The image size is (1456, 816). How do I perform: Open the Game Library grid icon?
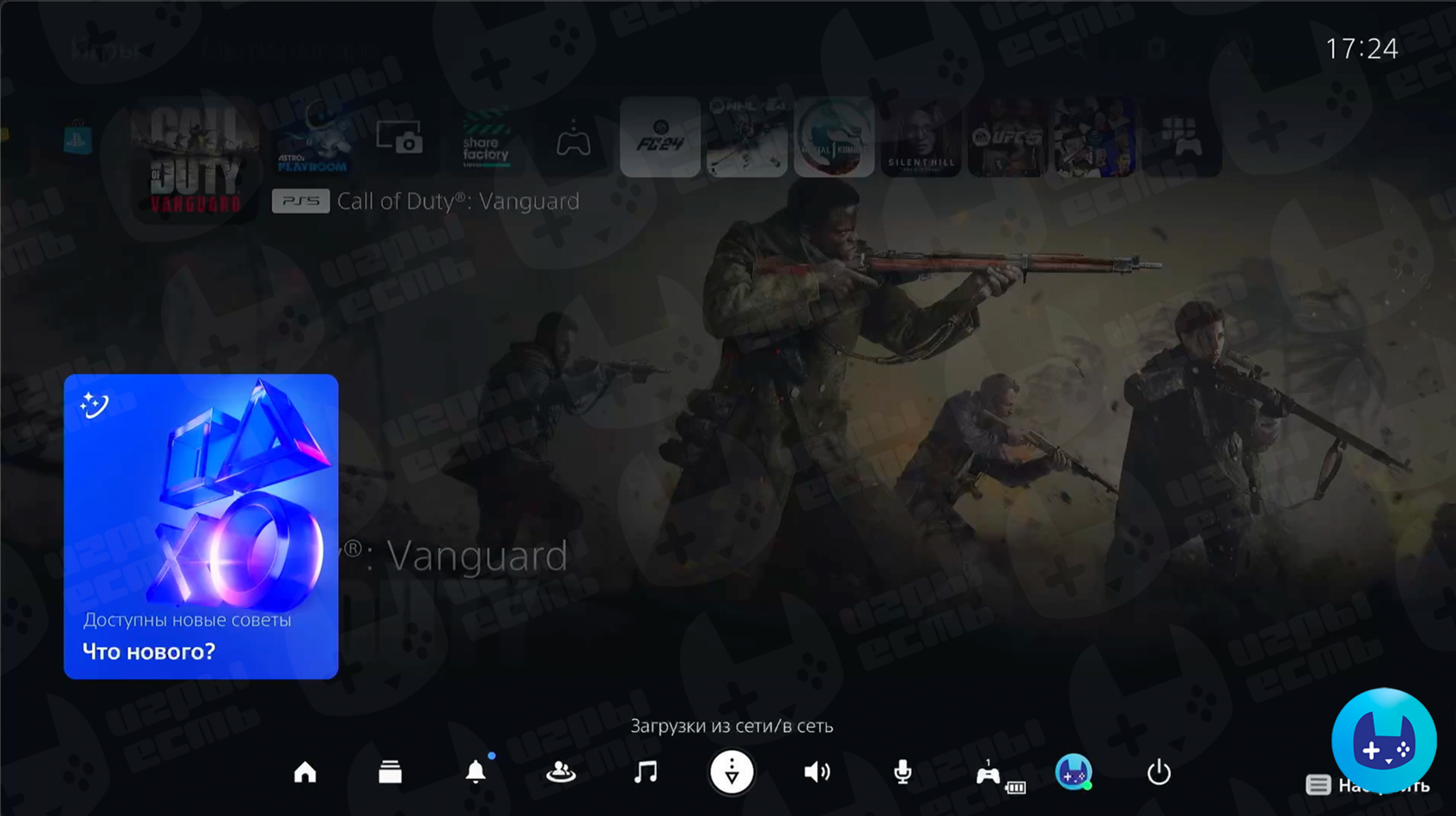pyautogui.click(x=1181, y=137)
